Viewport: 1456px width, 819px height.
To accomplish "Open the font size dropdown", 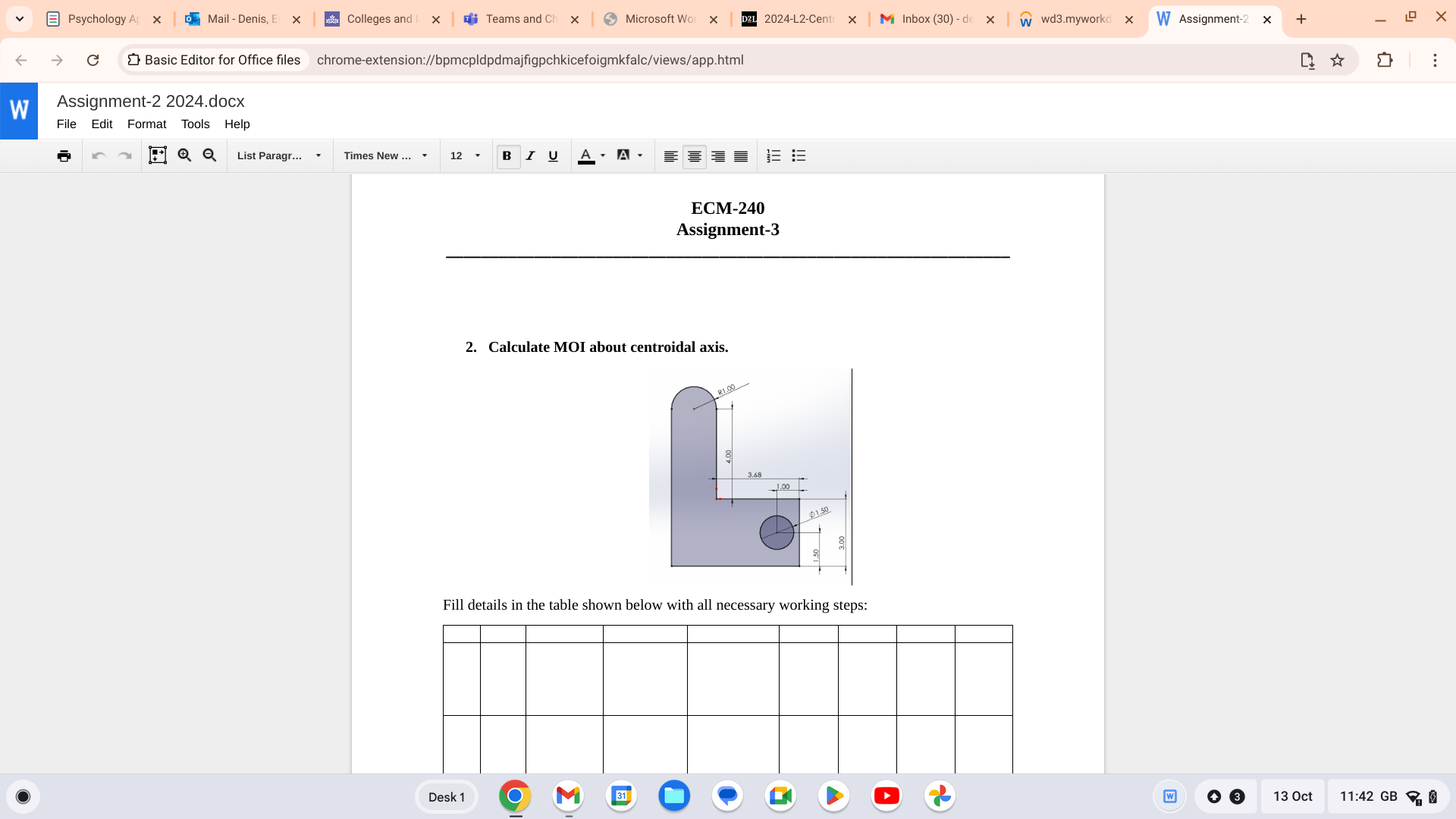I will click(465, 155).
